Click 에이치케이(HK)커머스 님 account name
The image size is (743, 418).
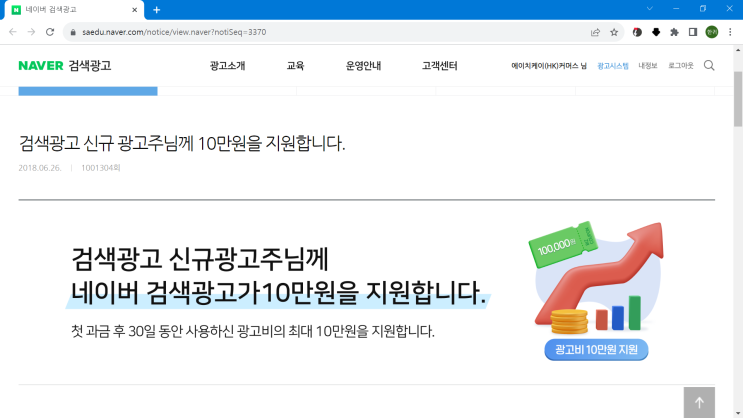549,66
